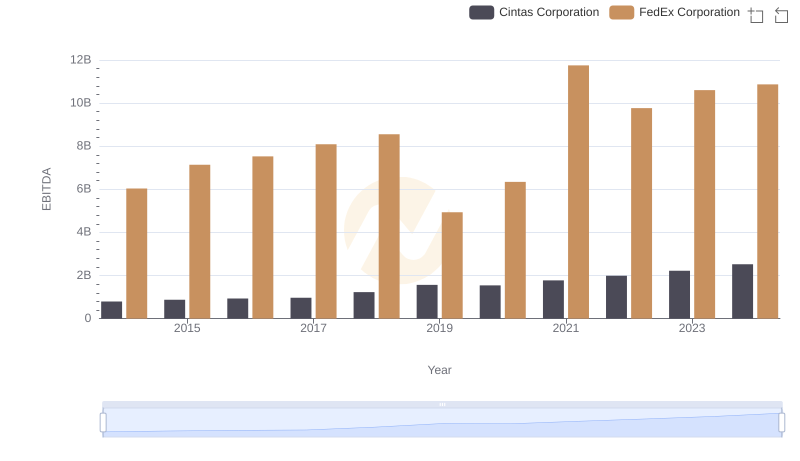
Task: Click the 12B y-axis label
Action: click(x=81, y=60)
